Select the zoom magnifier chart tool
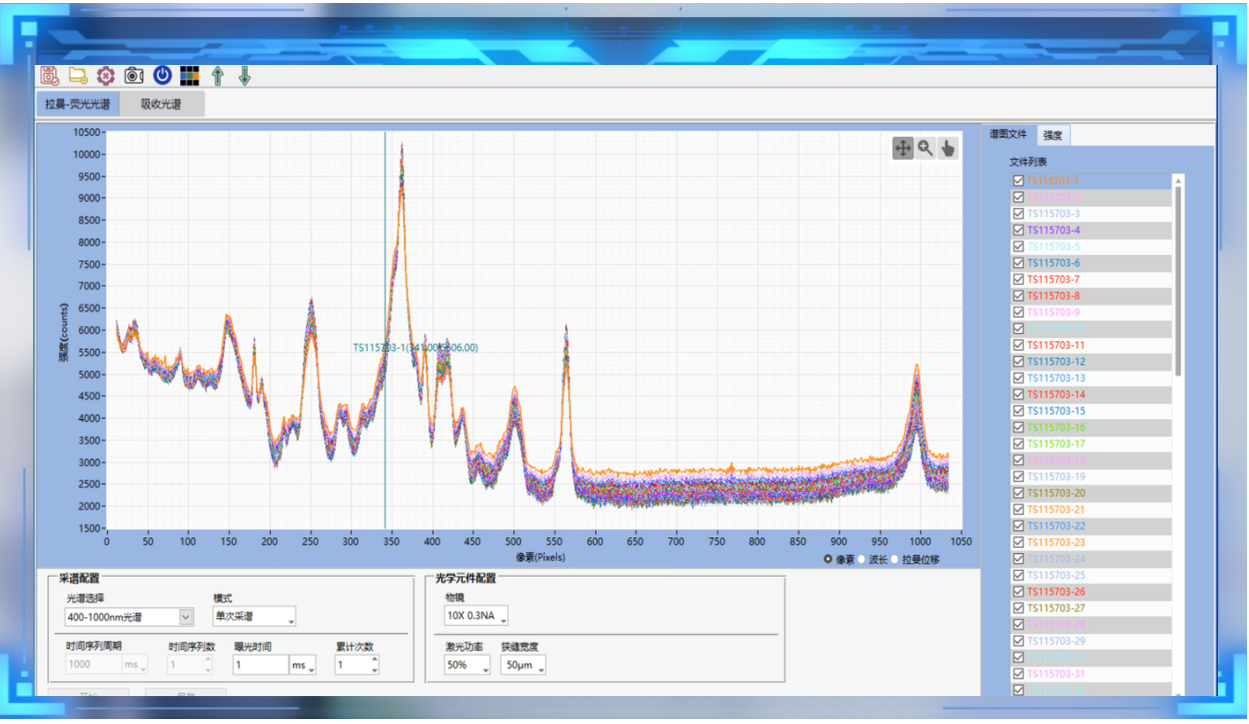The width and height of the screenshot is (1249, 724). [925, 148]
